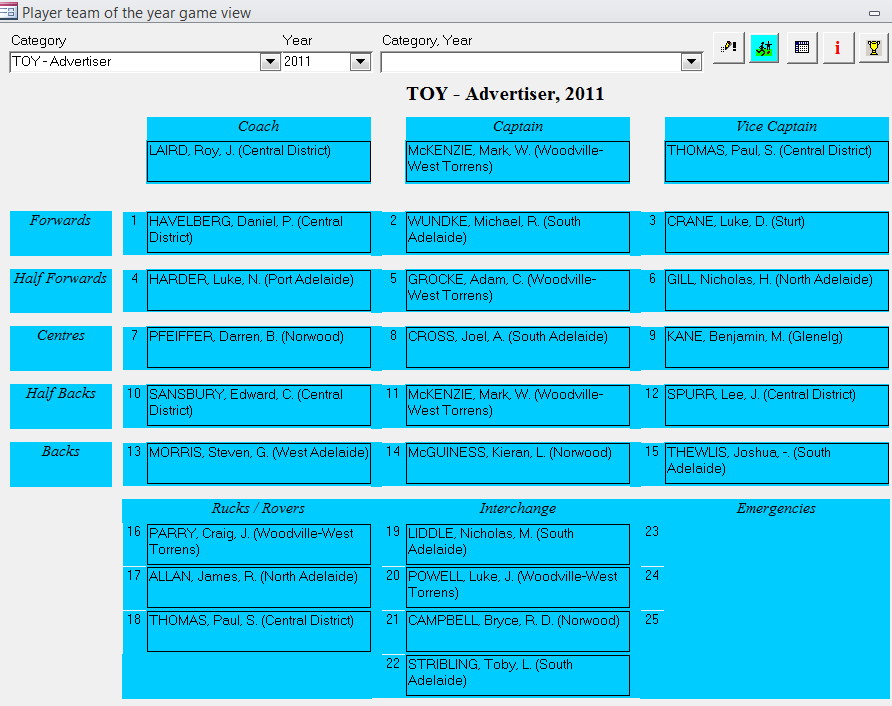Click the Captain column header

518,127
